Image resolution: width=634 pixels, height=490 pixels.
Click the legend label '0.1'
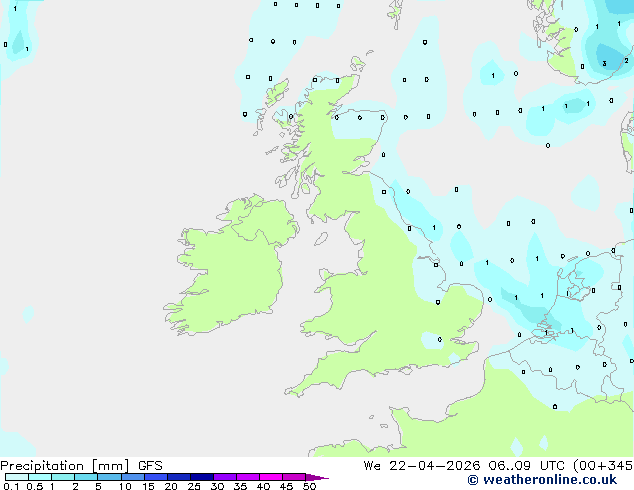point(11,486)
